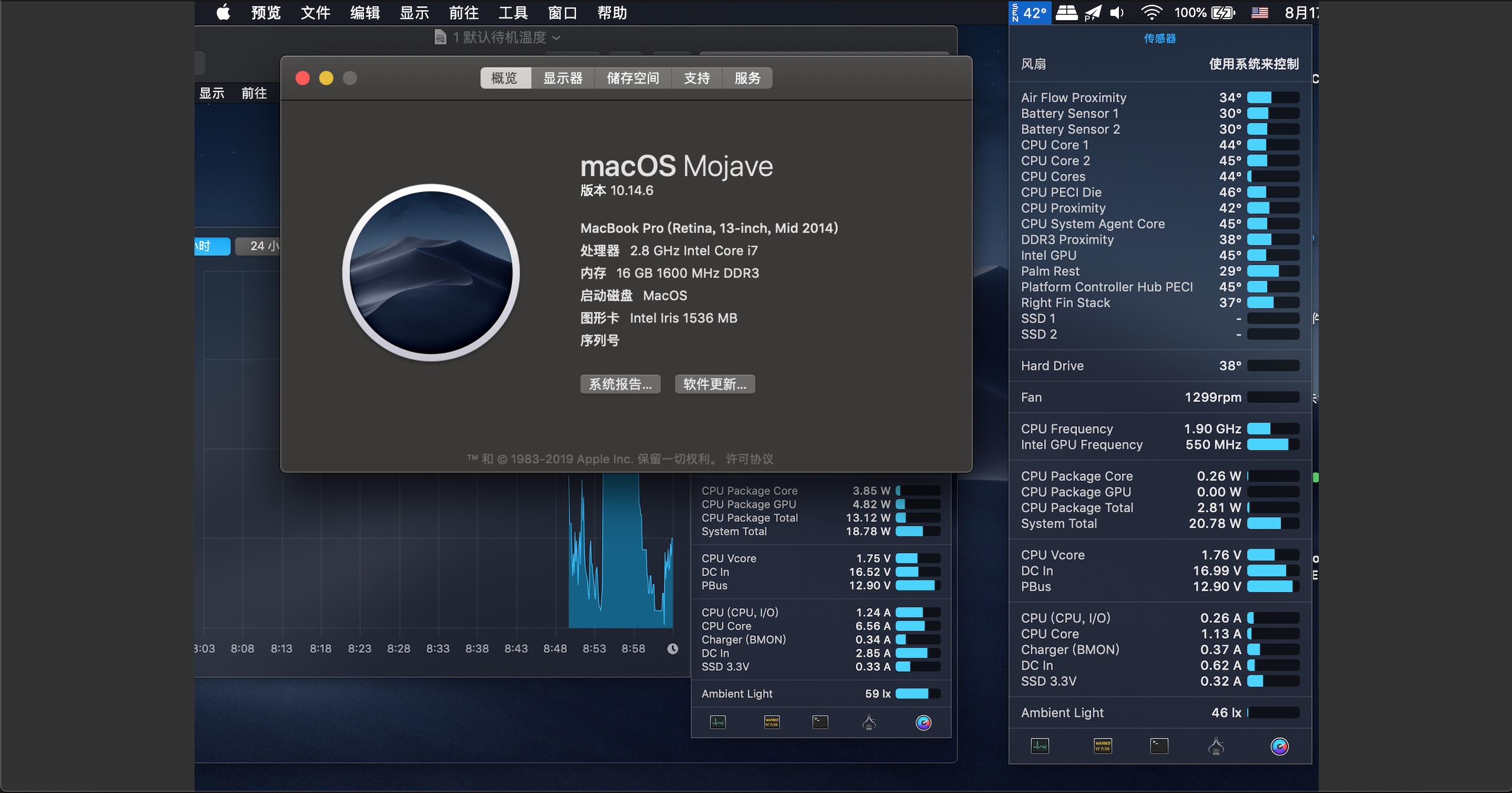Launch Terminal from sensors panel footer
This screenshot has width=1512, height=793.
click(1159, 746)
